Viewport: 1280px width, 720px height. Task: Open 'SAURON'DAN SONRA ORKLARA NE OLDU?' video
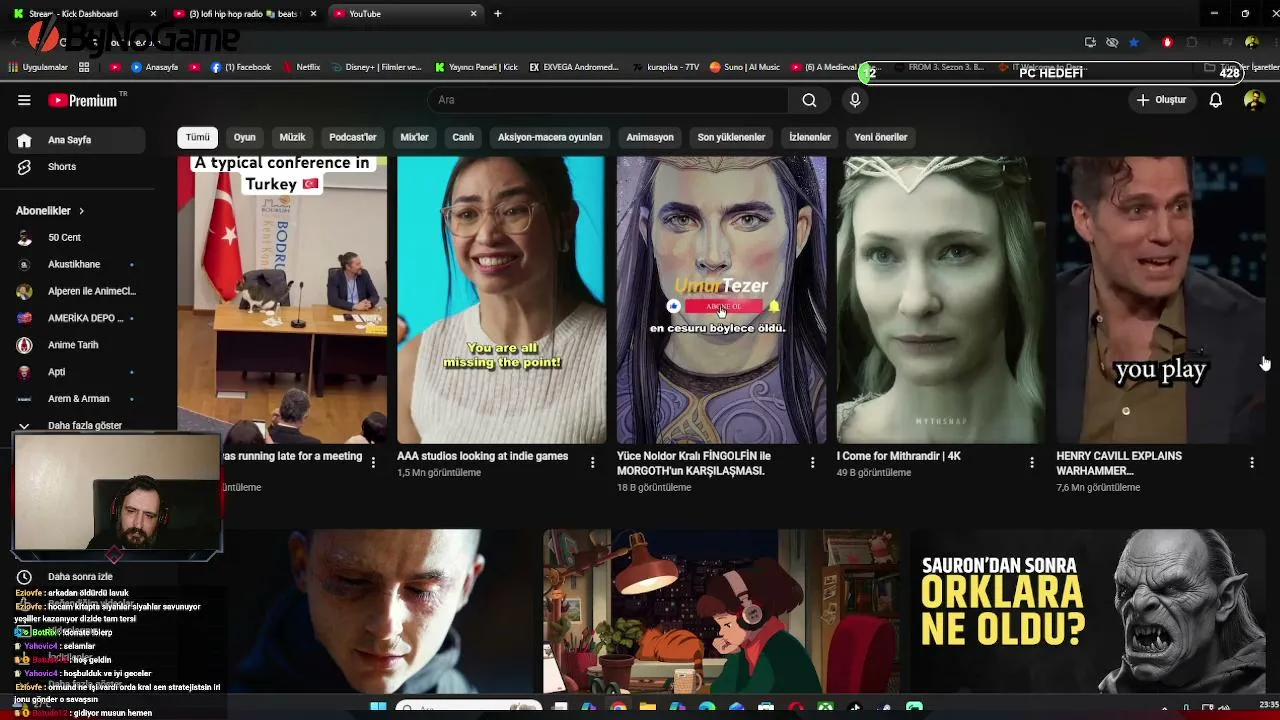tap(1087, 611)
